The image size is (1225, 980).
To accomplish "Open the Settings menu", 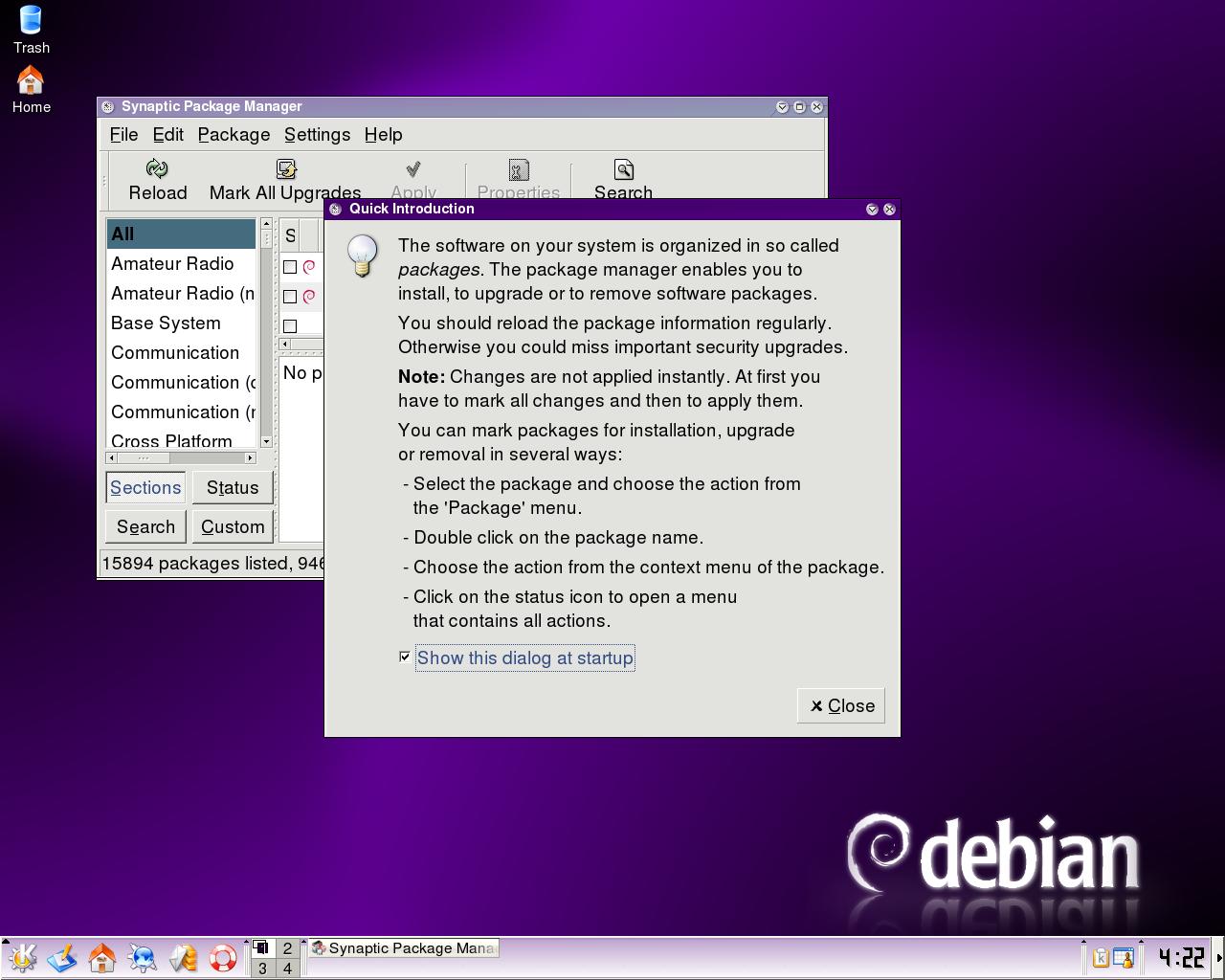I will (317, 135).
